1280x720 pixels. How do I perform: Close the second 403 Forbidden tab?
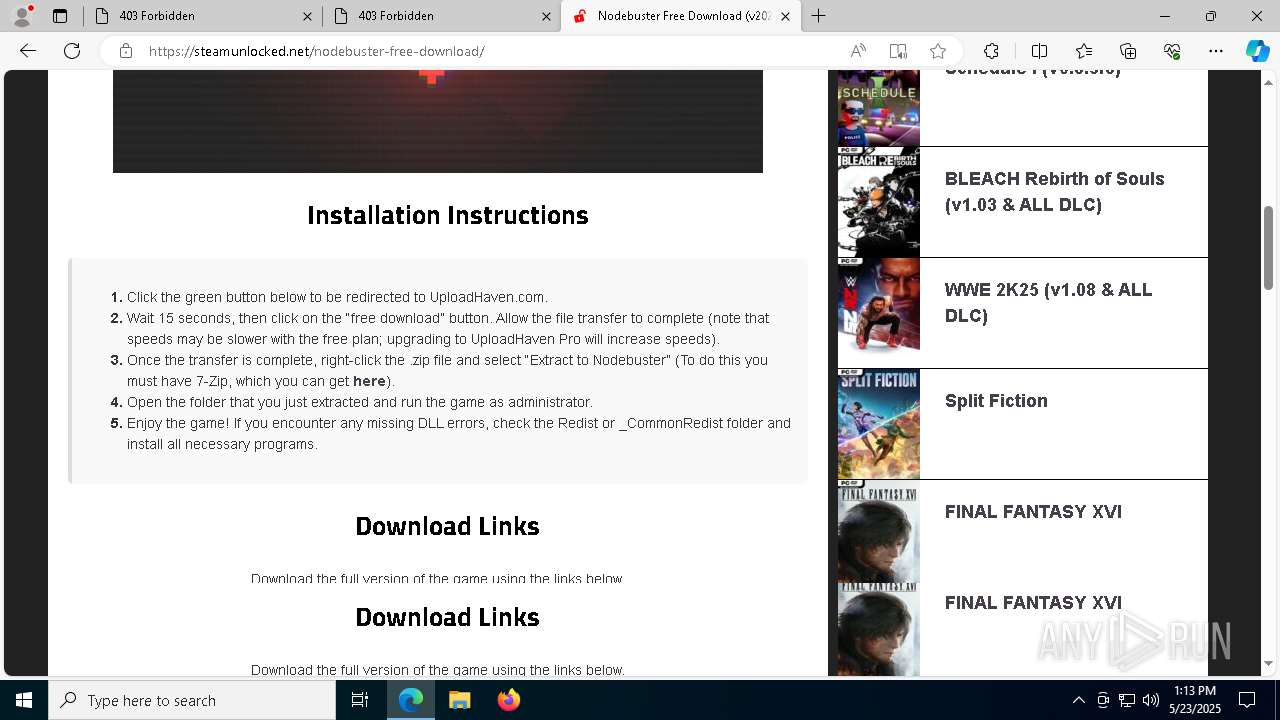click(546, 16)
